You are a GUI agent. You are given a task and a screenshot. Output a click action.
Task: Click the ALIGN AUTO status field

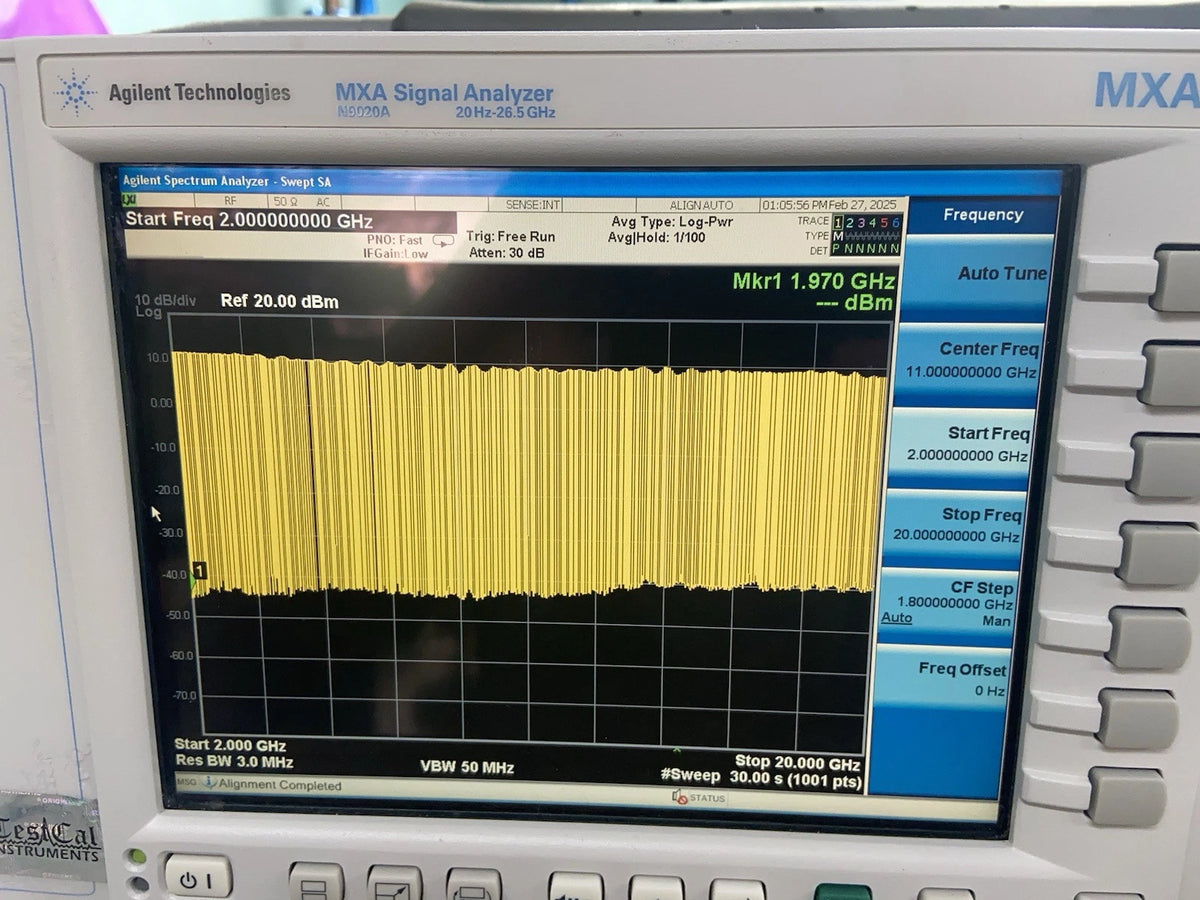[701, 205]
